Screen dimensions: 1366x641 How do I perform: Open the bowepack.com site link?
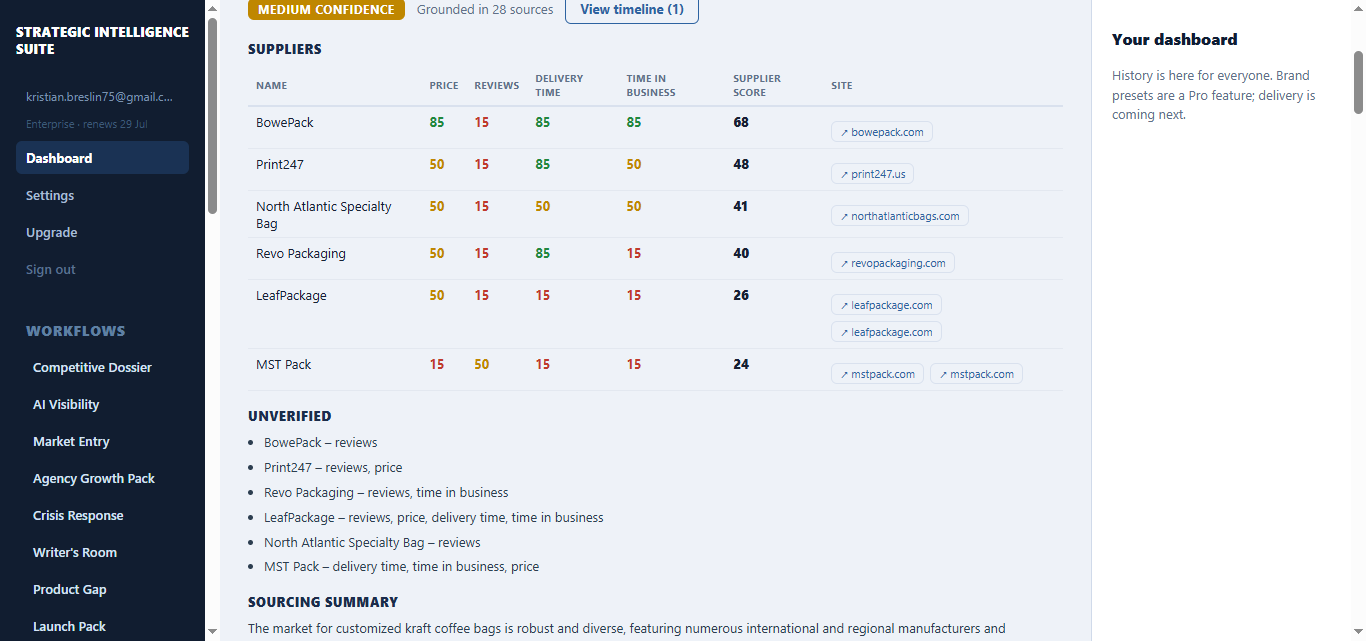(881, 132)
